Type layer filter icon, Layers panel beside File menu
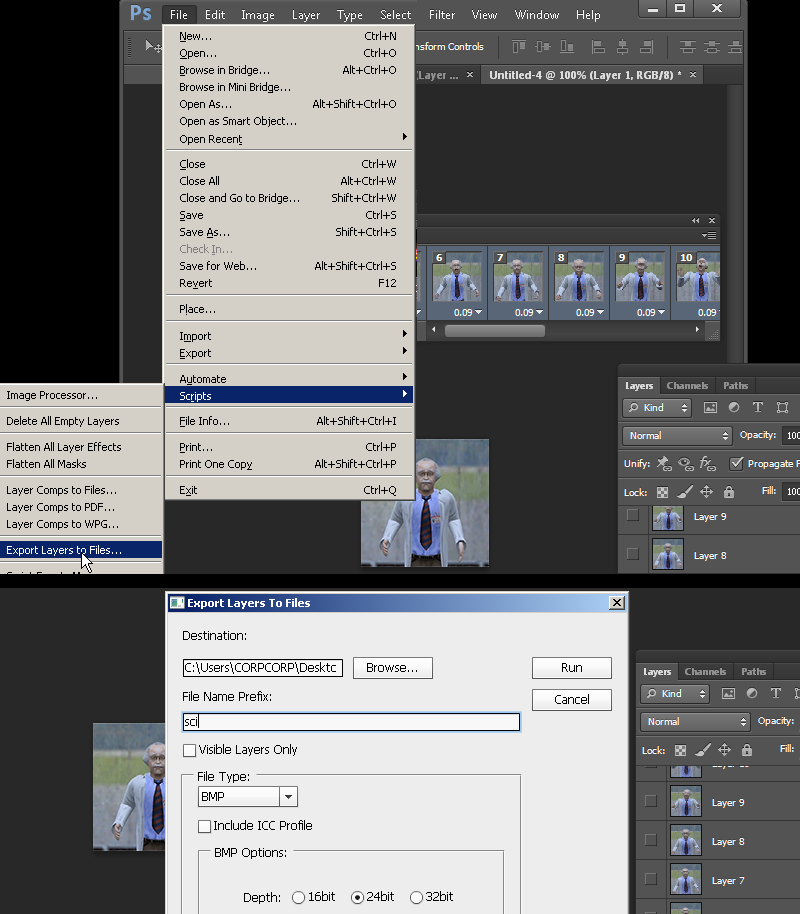Screen dimensions: 800x914 click(757, 407)
